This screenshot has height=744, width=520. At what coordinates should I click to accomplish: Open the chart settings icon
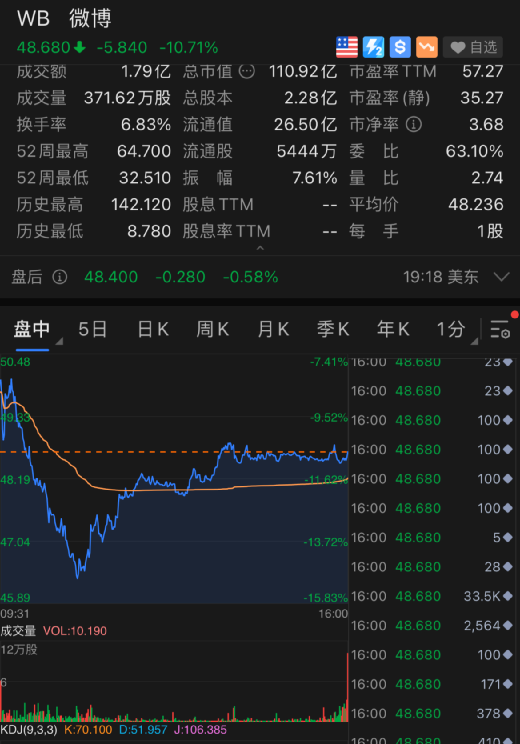[x=500, y=329]
